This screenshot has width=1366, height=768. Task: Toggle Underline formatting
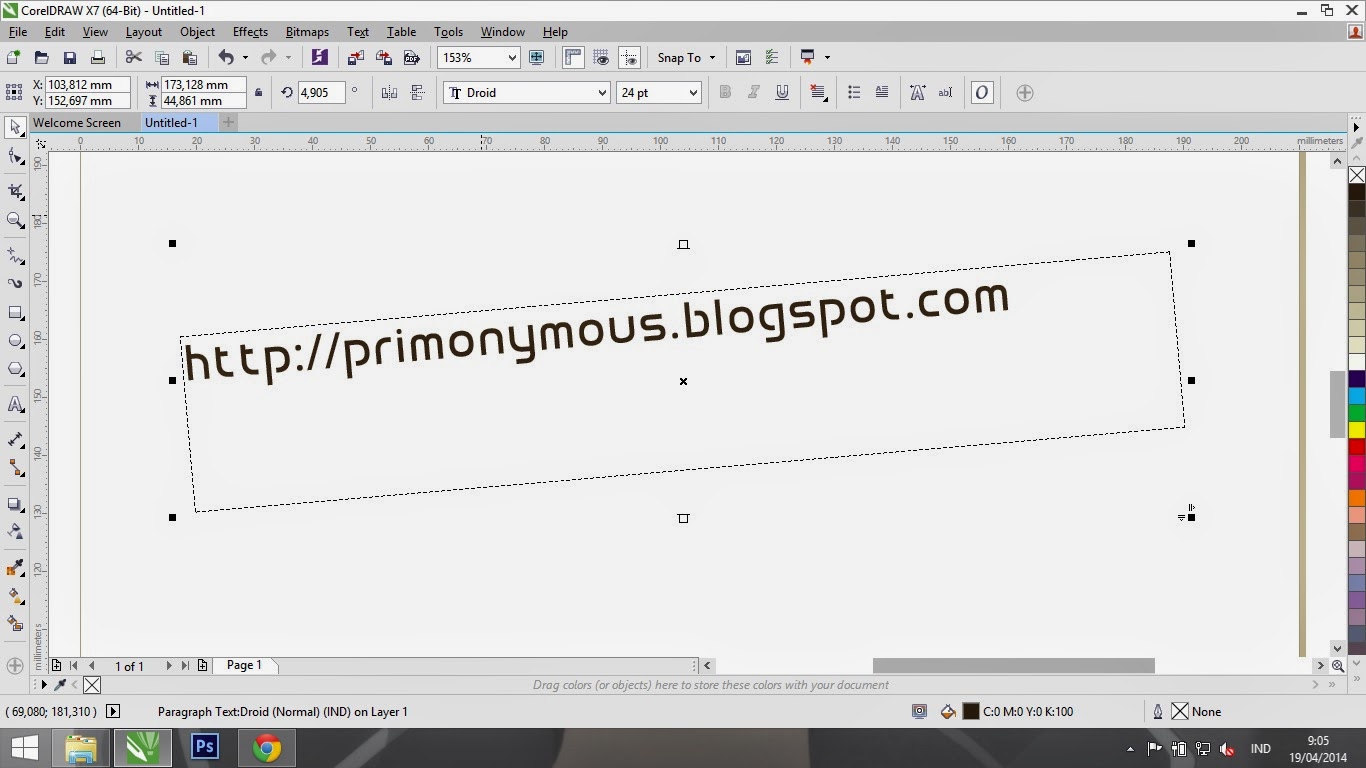tap(782, 93)
